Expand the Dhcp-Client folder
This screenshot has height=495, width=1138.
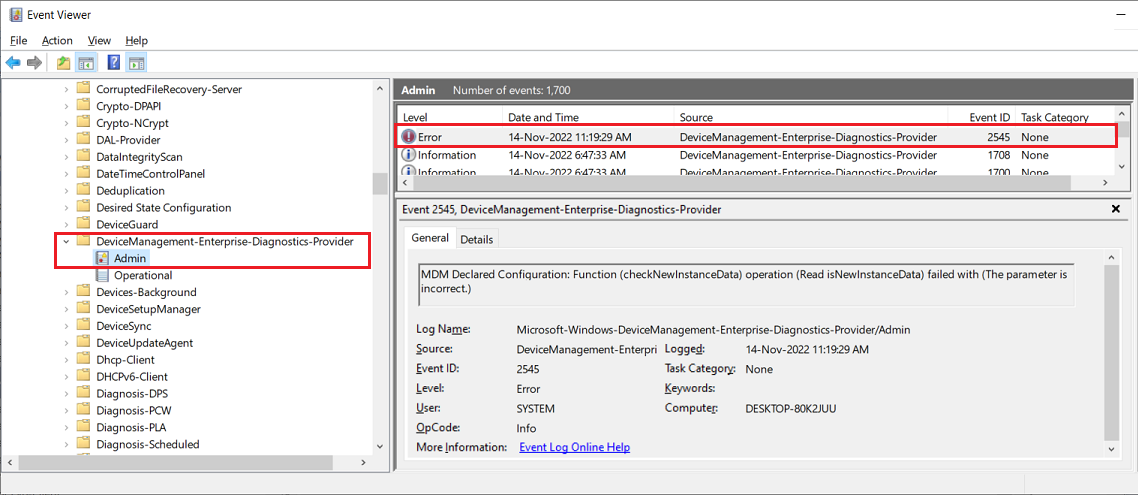pos(67,360)
